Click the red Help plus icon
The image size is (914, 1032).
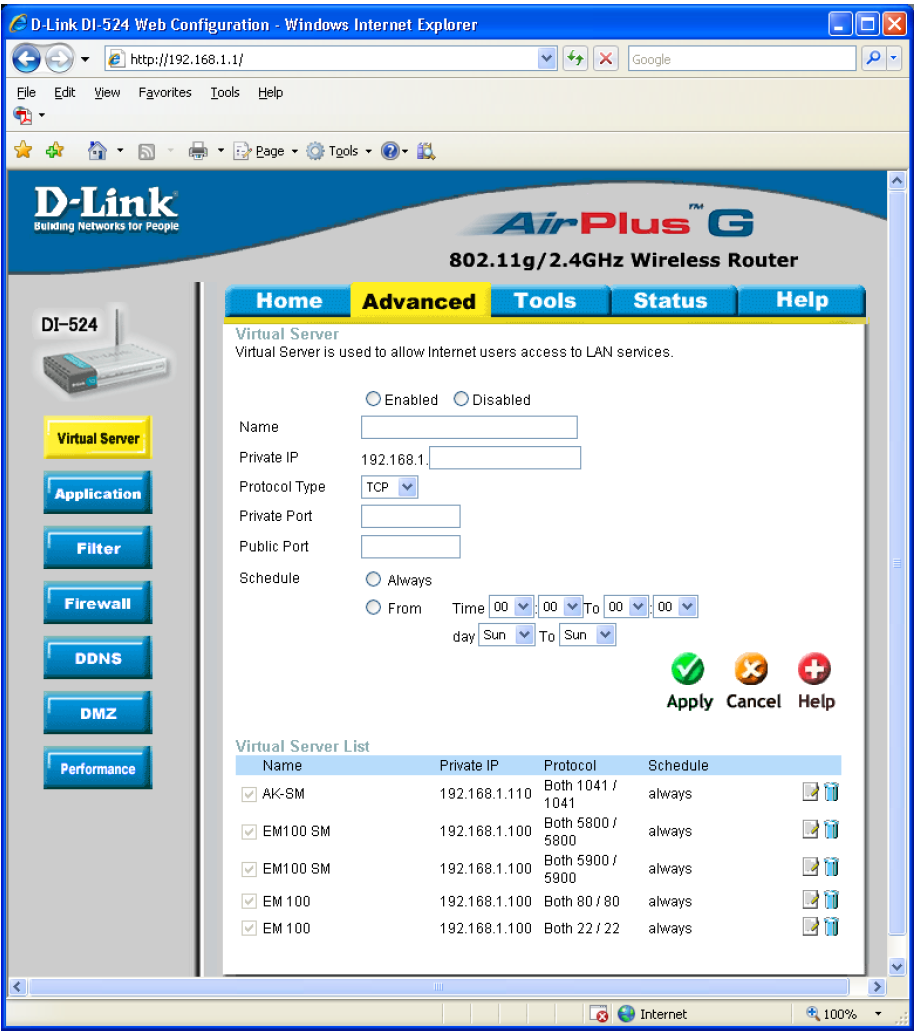point(815,669)
